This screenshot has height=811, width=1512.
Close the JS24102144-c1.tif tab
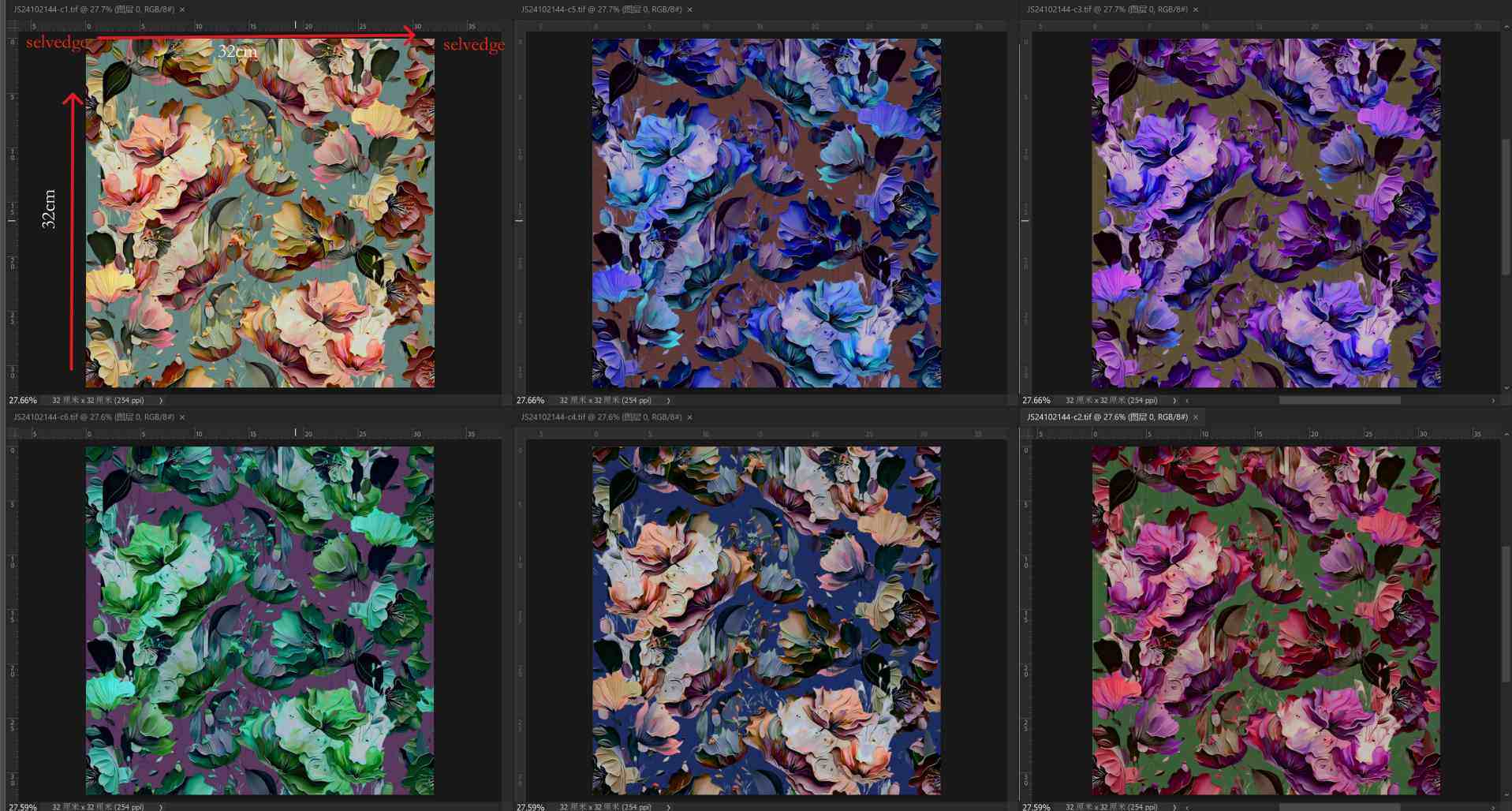(x=182, y=9)
